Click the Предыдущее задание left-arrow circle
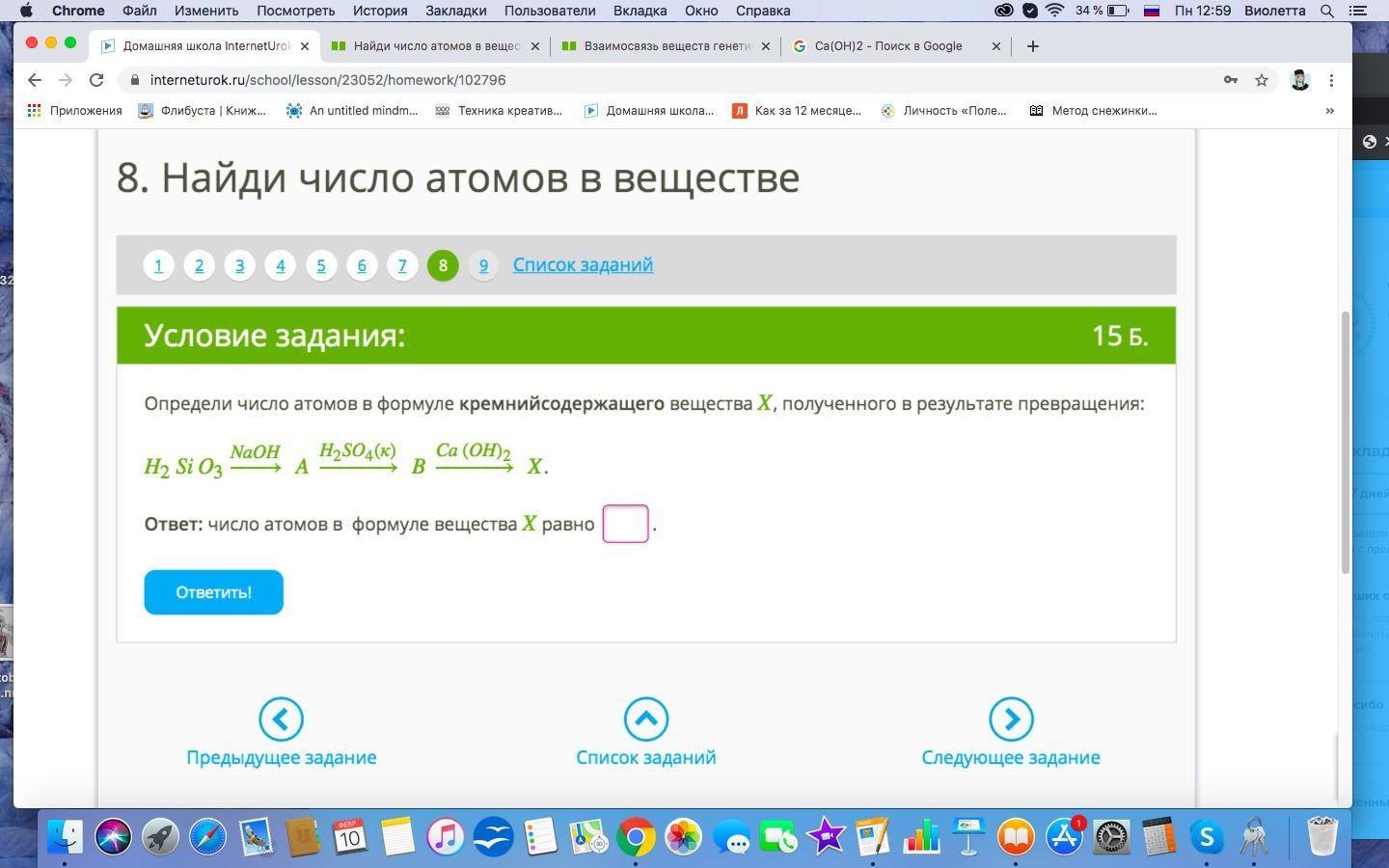This screenshot has height=868, width=1389. [x=281, y=719]
